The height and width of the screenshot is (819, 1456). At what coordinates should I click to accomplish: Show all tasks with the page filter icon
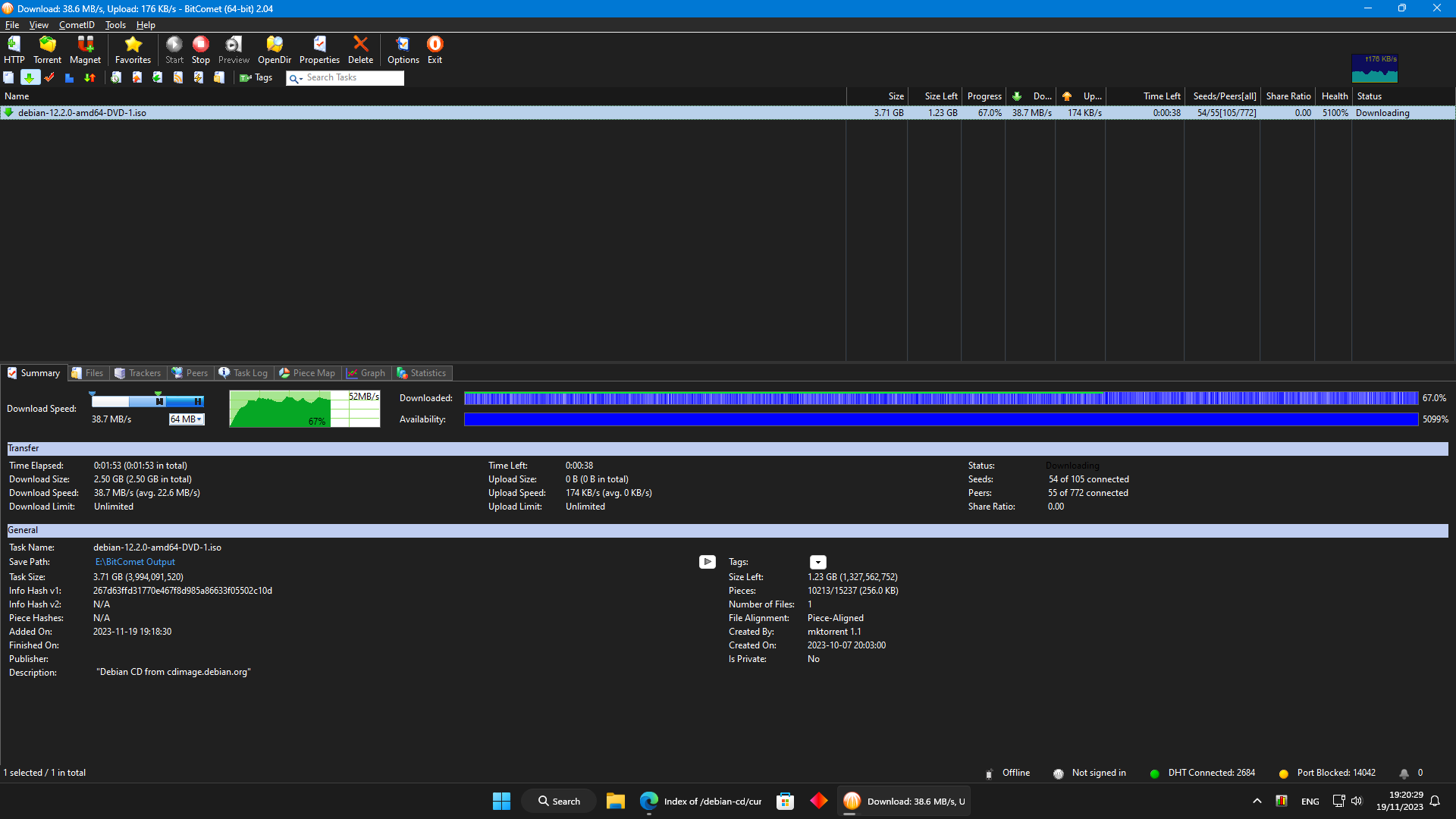pos(8,77)
